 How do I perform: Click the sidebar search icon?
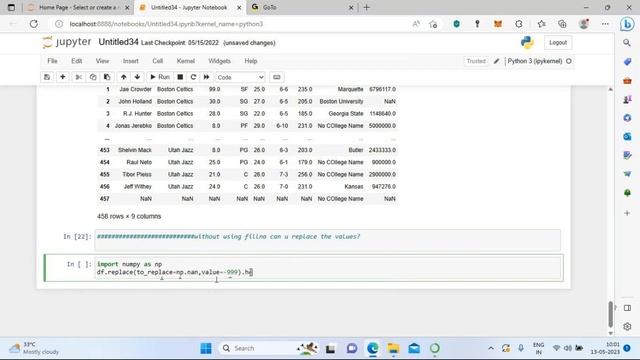[x=627, y=42]
